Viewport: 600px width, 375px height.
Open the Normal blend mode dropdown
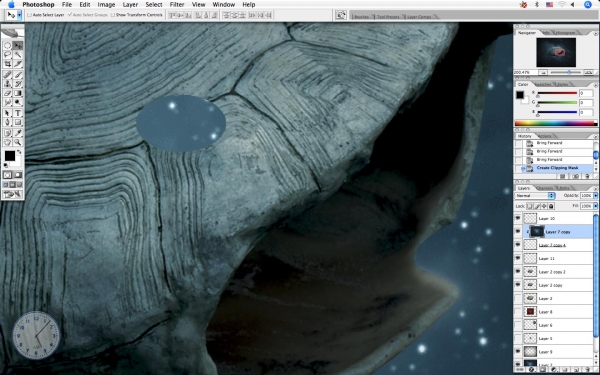(x=535, y=196)
